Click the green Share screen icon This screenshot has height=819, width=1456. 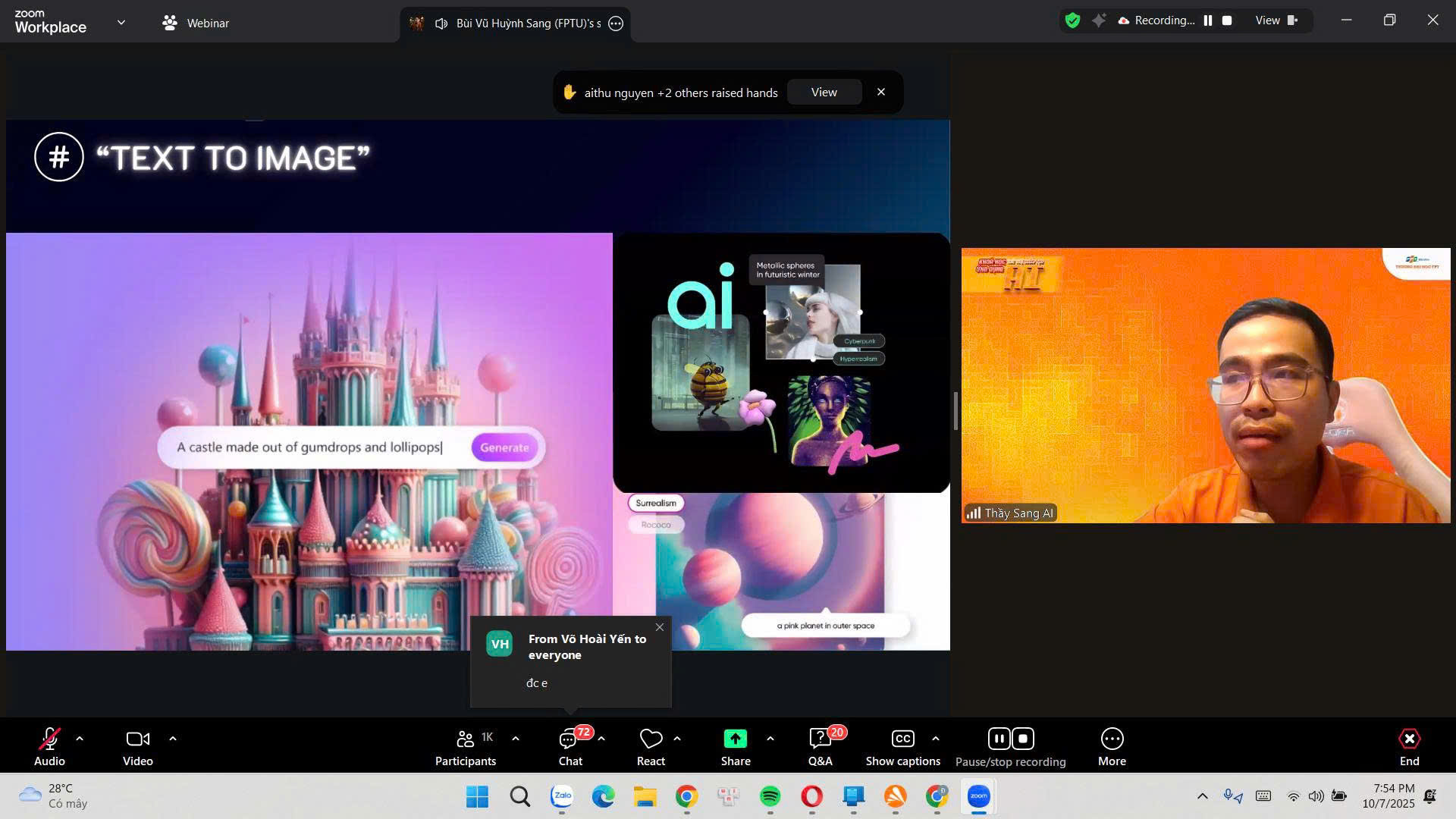735,739
